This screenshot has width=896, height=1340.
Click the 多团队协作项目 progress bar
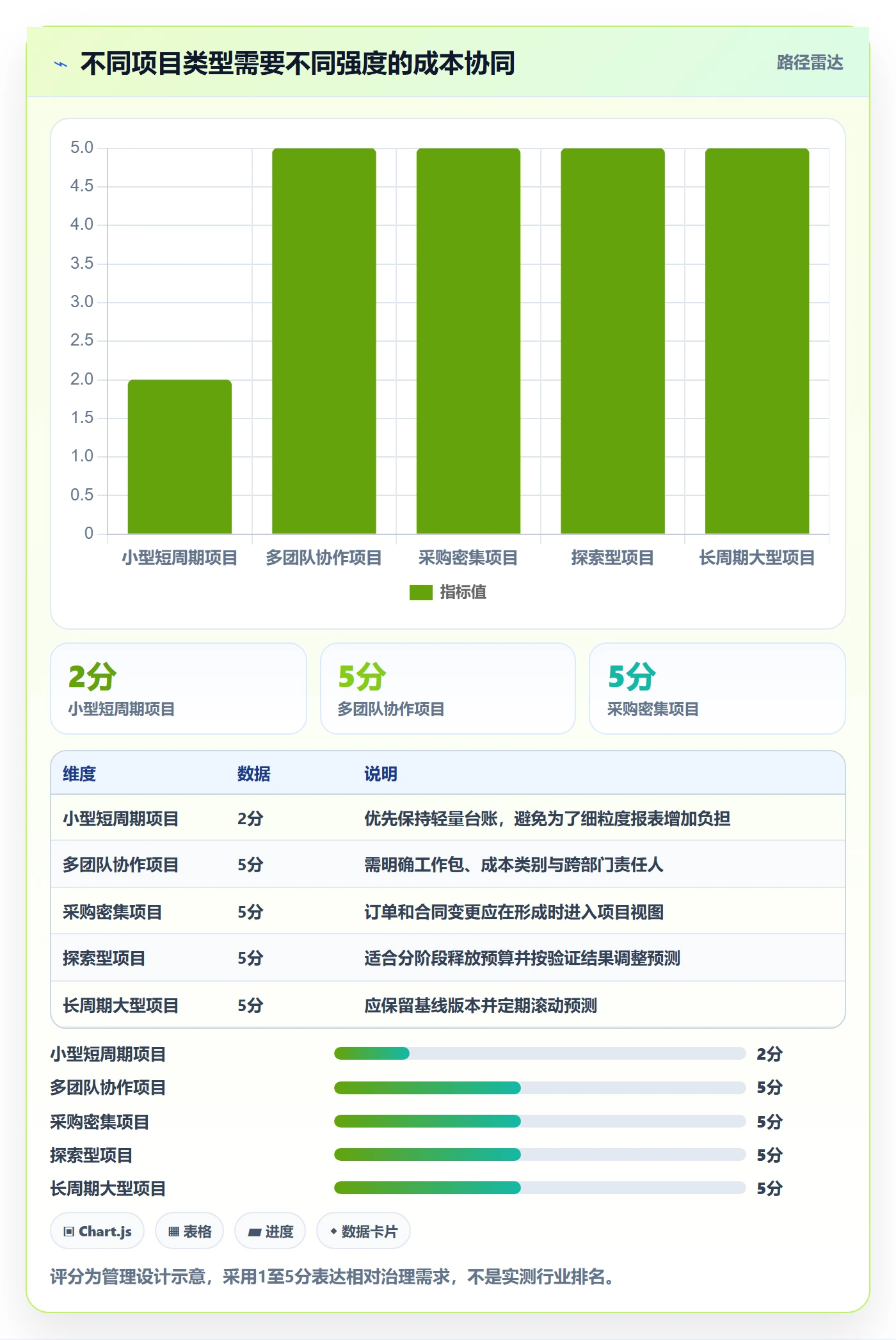pos(540,1087)
